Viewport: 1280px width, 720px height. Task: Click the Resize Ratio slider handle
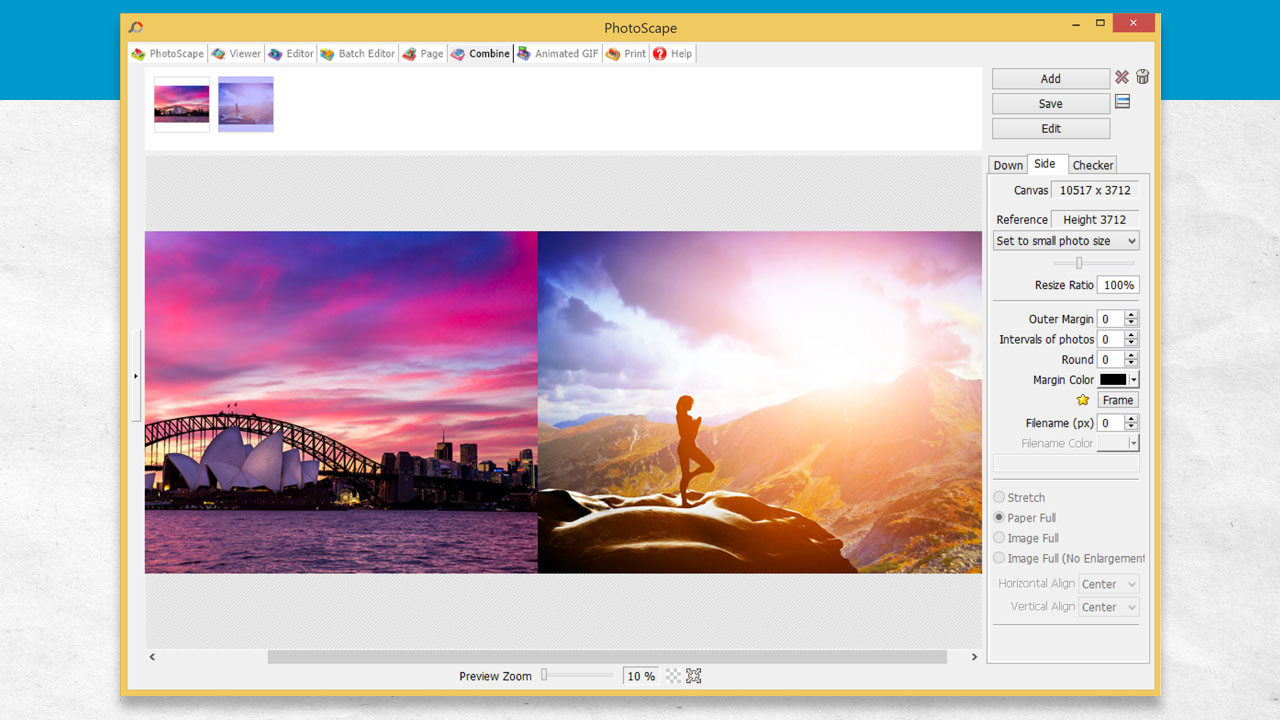1079,263
